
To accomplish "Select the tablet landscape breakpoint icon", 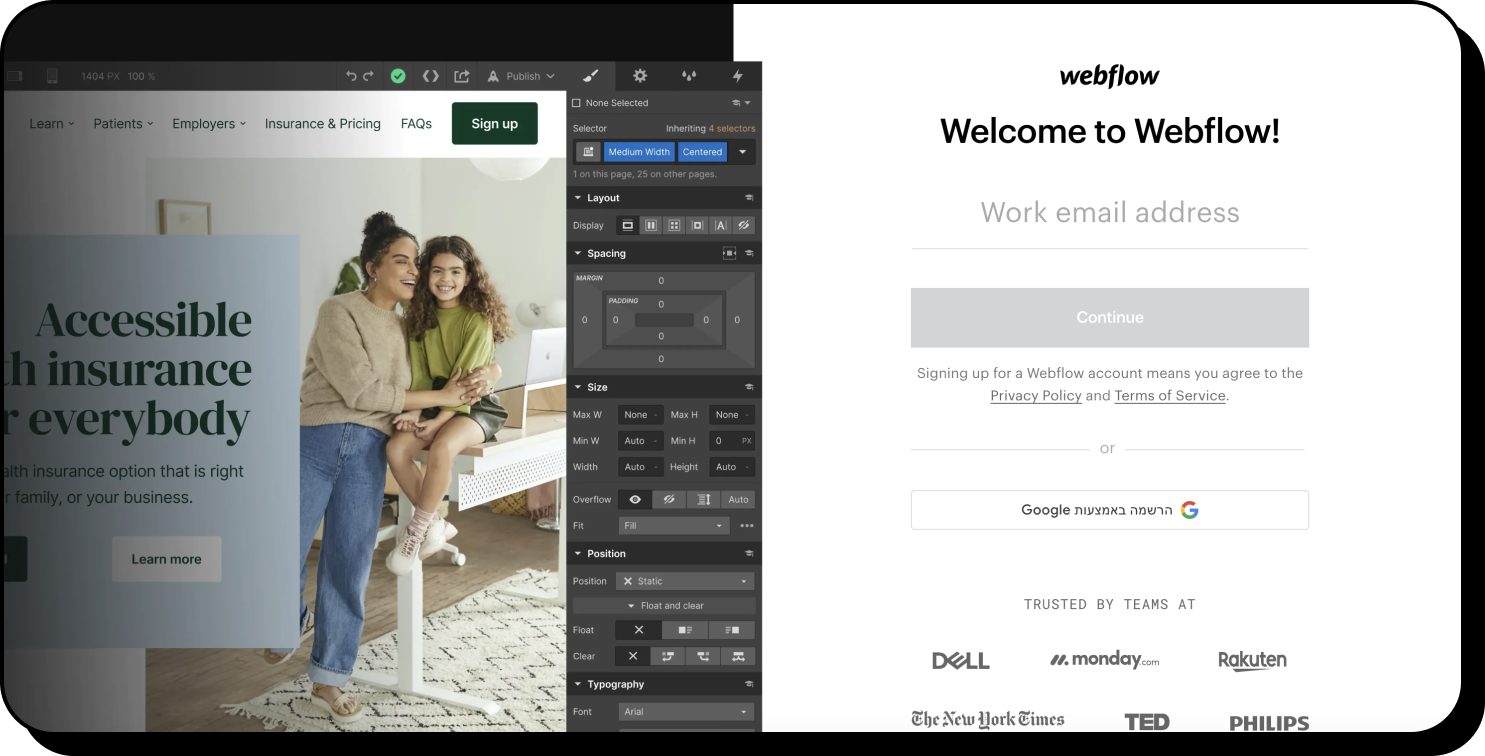I will 14,76.
